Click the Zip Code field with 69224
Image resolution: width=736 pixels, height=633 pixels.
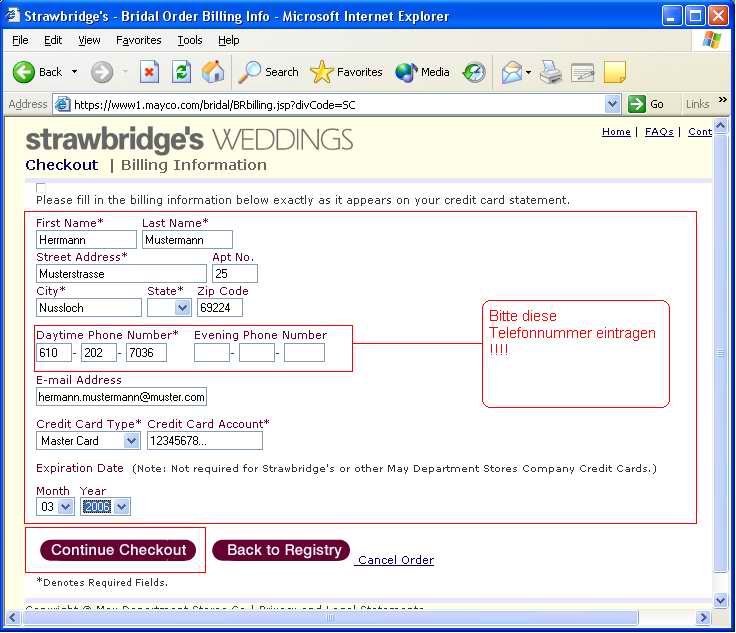[x=220, y=308]
